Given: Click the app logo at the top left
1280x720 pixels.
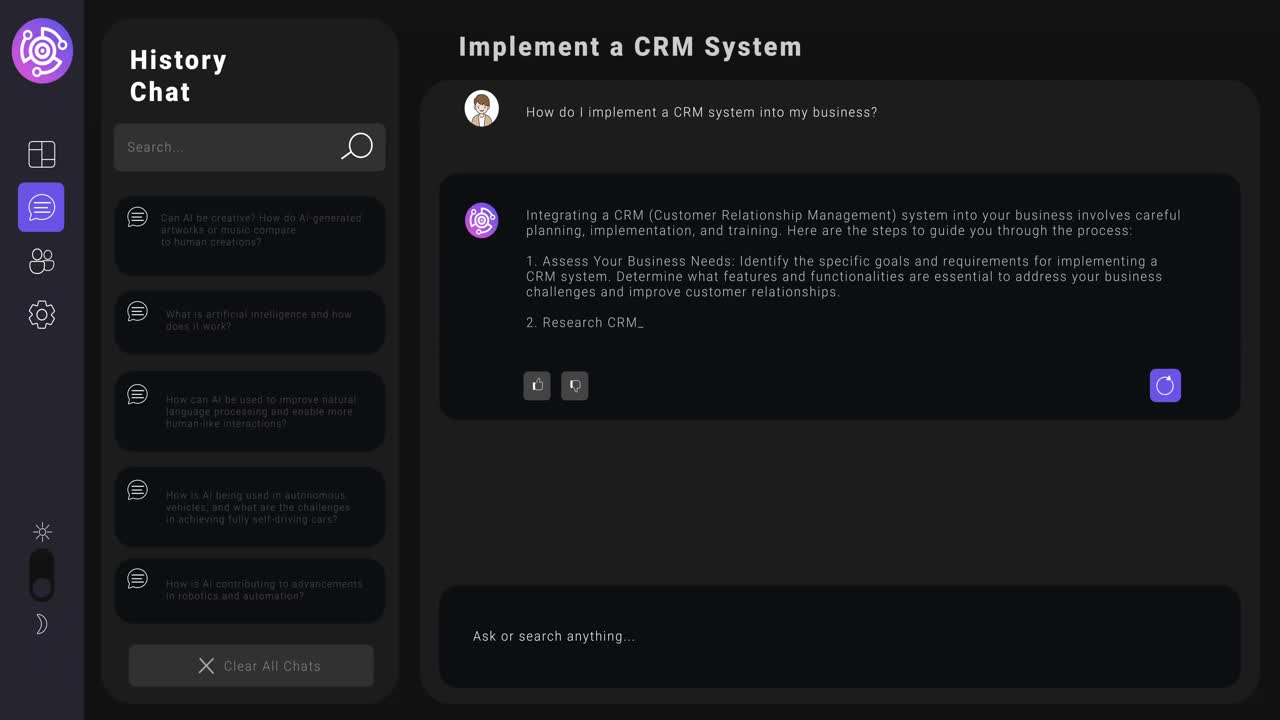Looking at the screenshot, I should (x=41, y=50).
